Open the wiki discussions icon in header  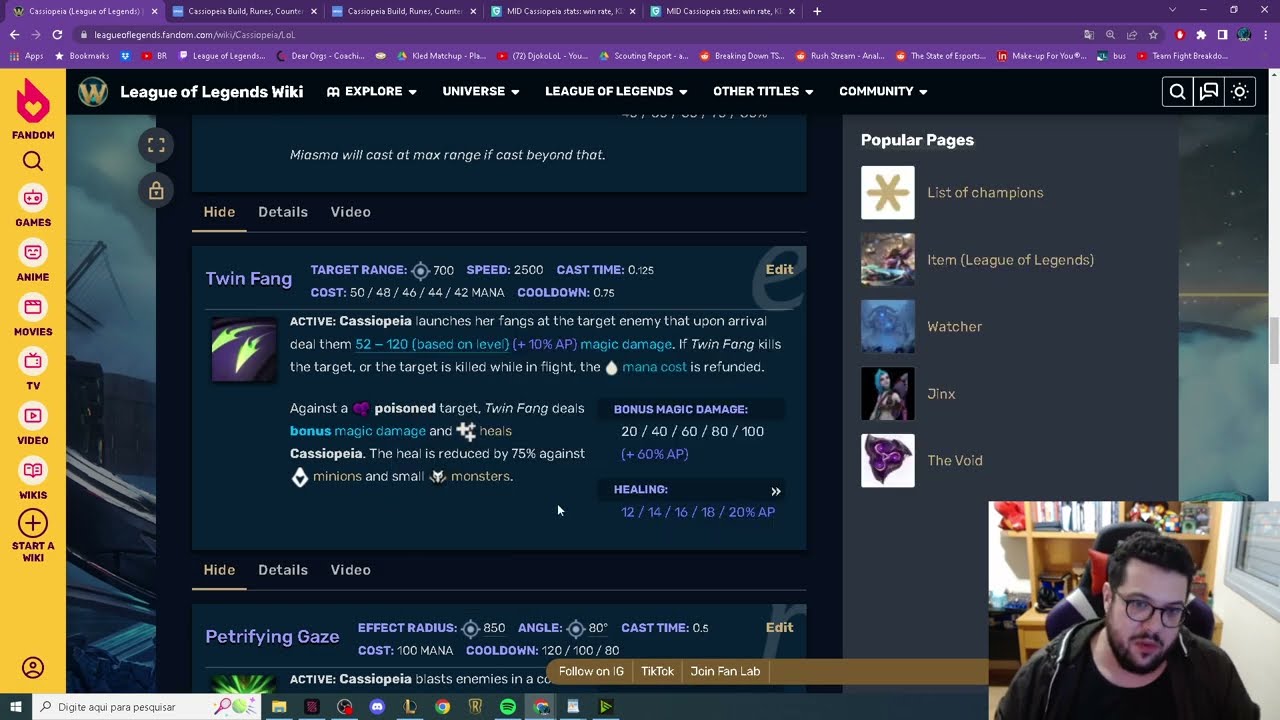pos(1209,92)
